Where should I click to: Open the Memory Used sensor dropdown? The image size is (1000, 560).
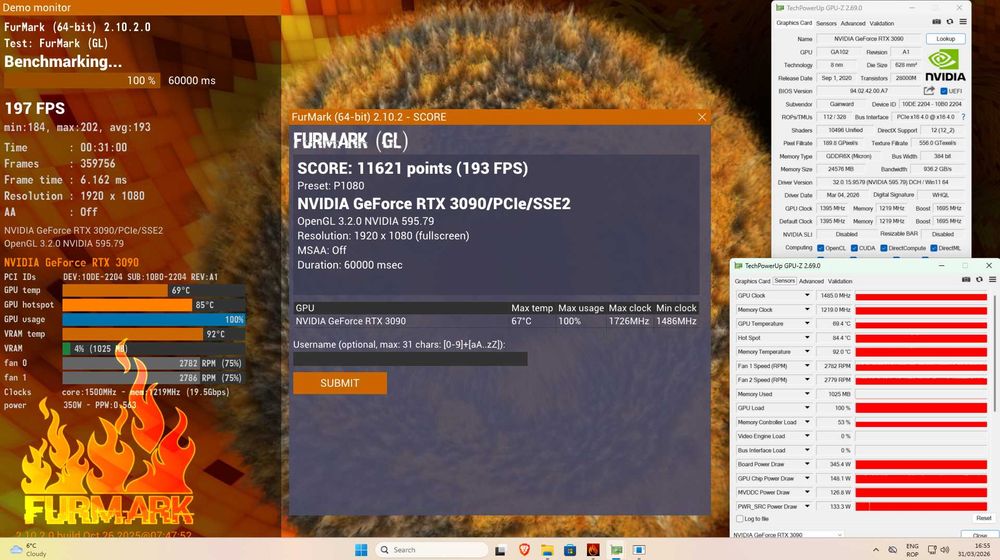tap(807, 394)
